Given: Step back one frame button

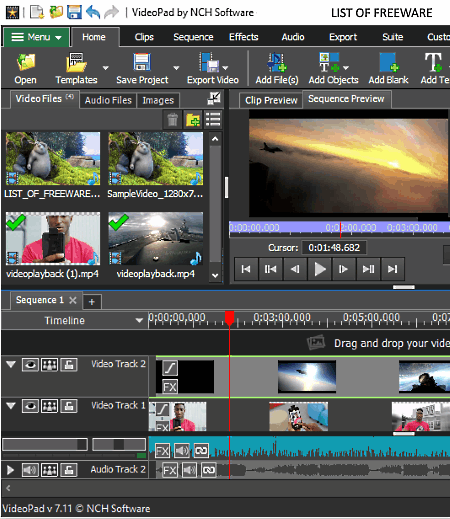Looking at the screenshot, I should pos(295,269).
